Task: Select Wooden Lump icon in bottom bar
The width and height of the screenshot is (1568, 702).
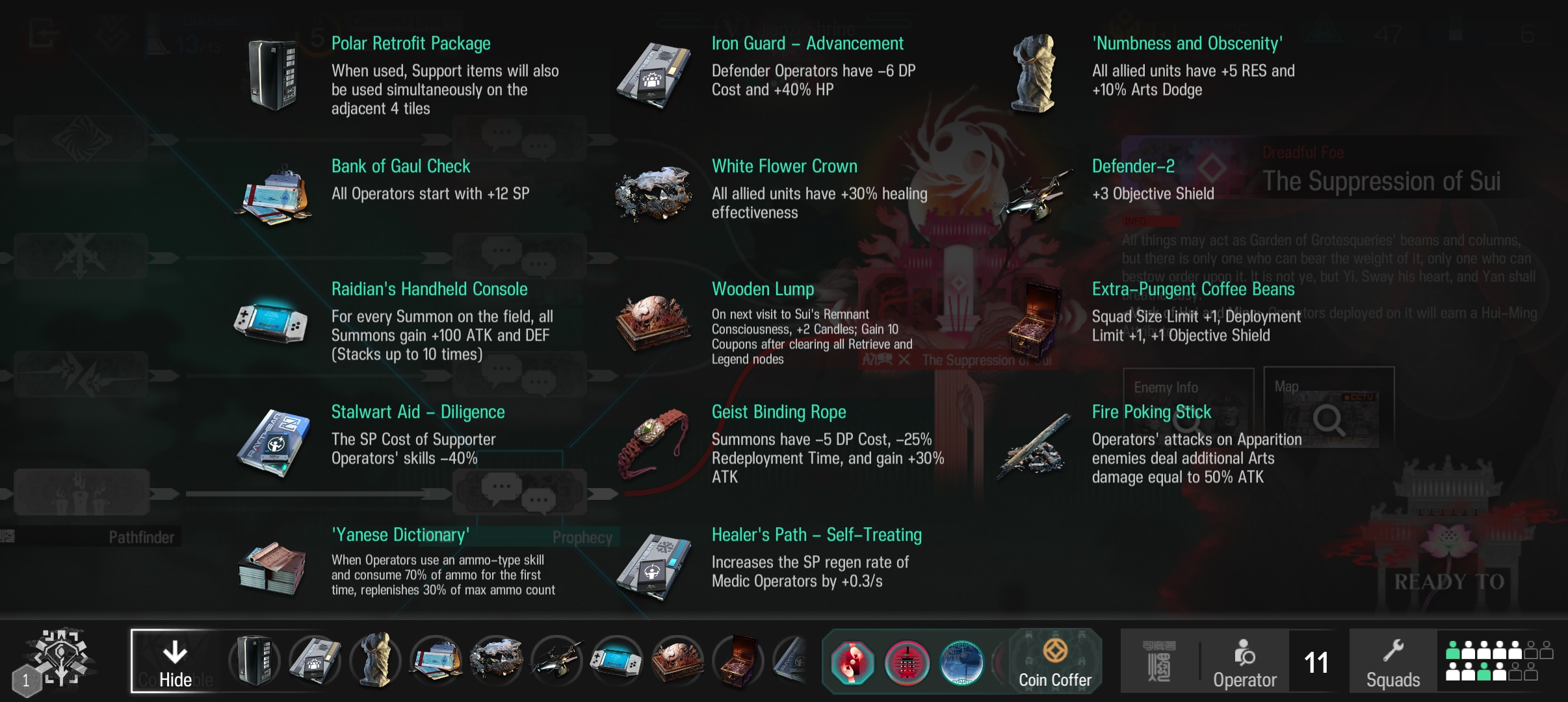Action: coord(677,661)
